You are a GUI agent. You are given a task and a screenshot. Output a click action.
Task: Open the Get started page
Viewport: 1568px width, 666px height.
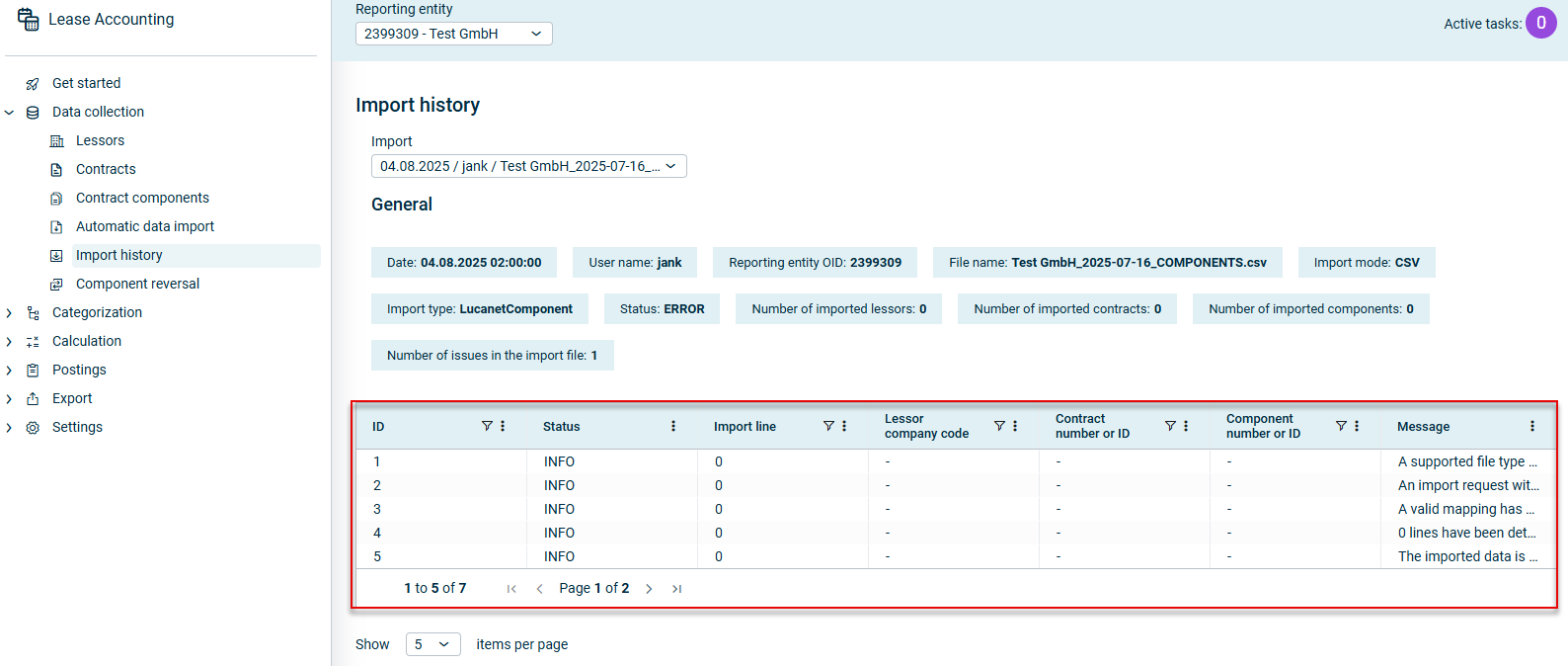coord(87,83)
